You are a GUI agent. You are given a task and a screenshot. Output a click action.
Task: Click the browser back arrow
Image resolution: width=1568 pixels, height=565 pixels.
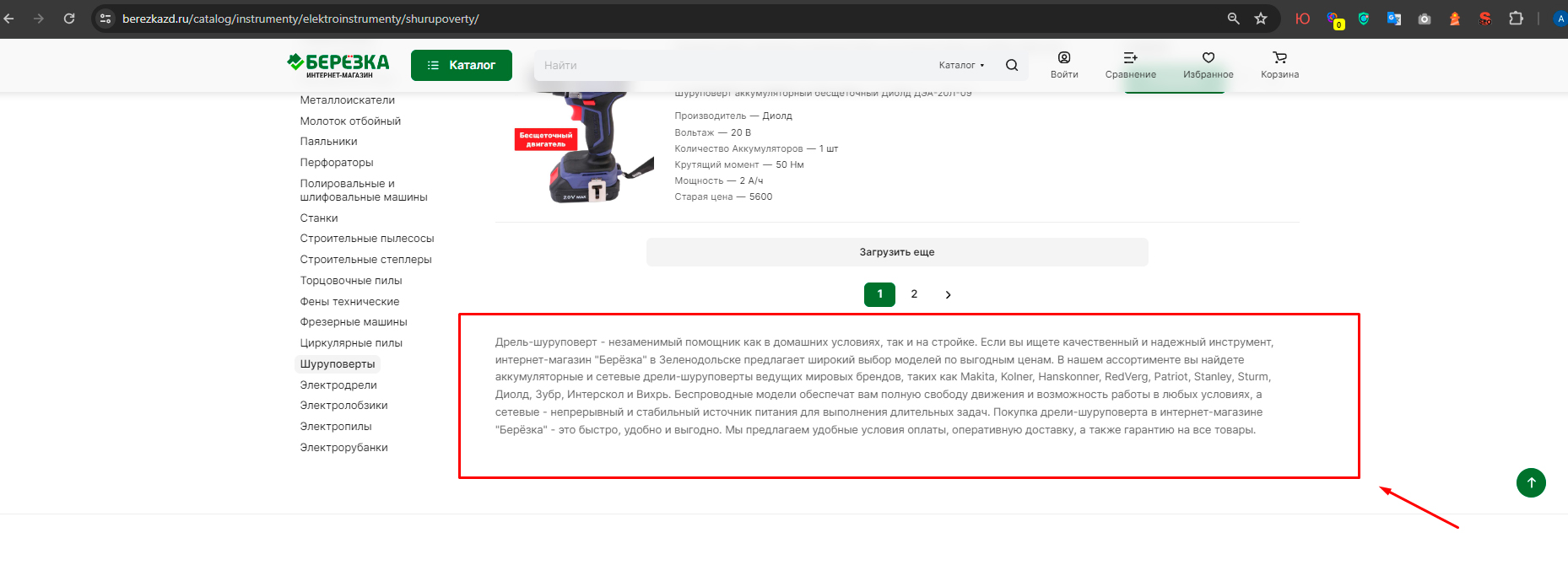pyautogui.click(x=9, y=19)
